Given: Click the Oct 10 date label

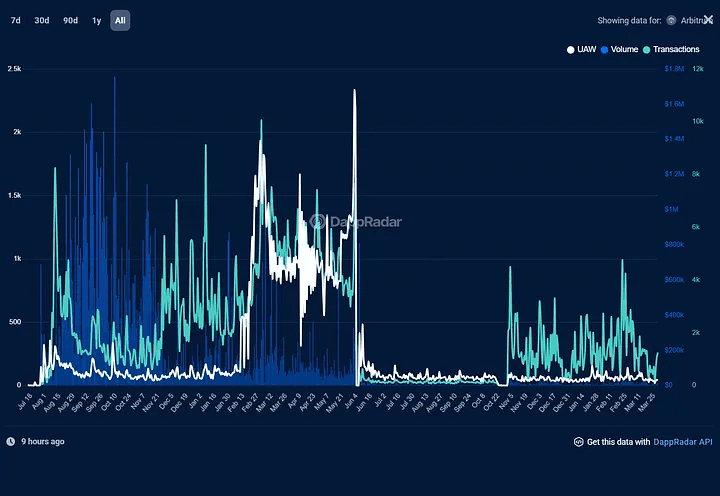Looking at the screenshot, I should click(x=109, y=402).
